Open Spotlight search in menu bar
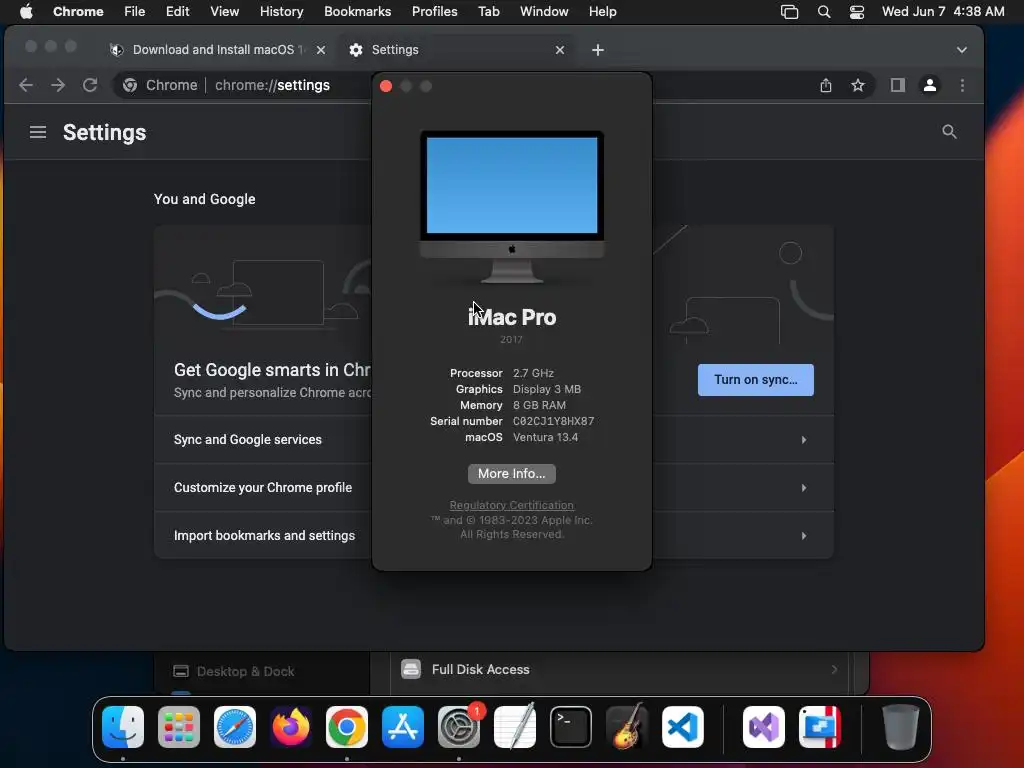 point(824,12)
